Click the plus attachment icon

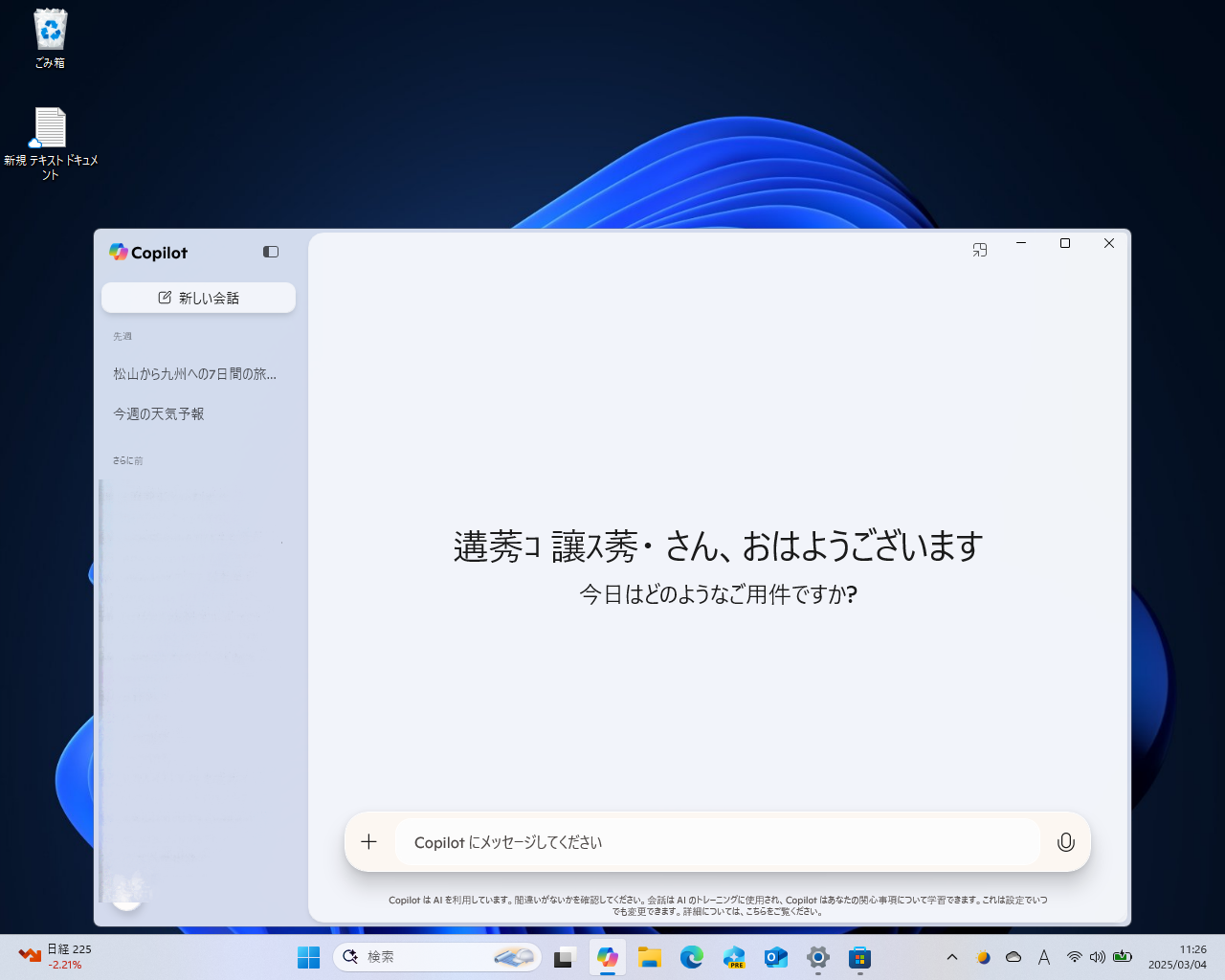point(369,842)
